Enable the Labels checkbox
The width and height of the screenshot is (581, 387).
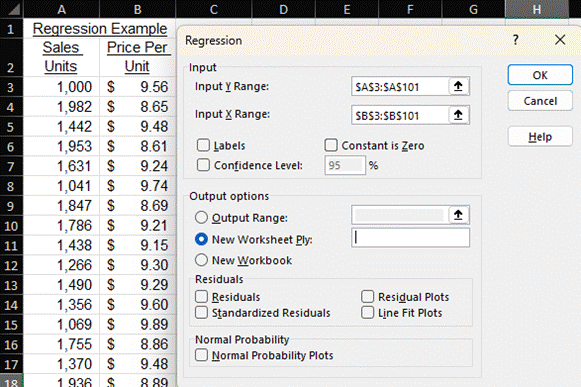[x=203, y=145]
